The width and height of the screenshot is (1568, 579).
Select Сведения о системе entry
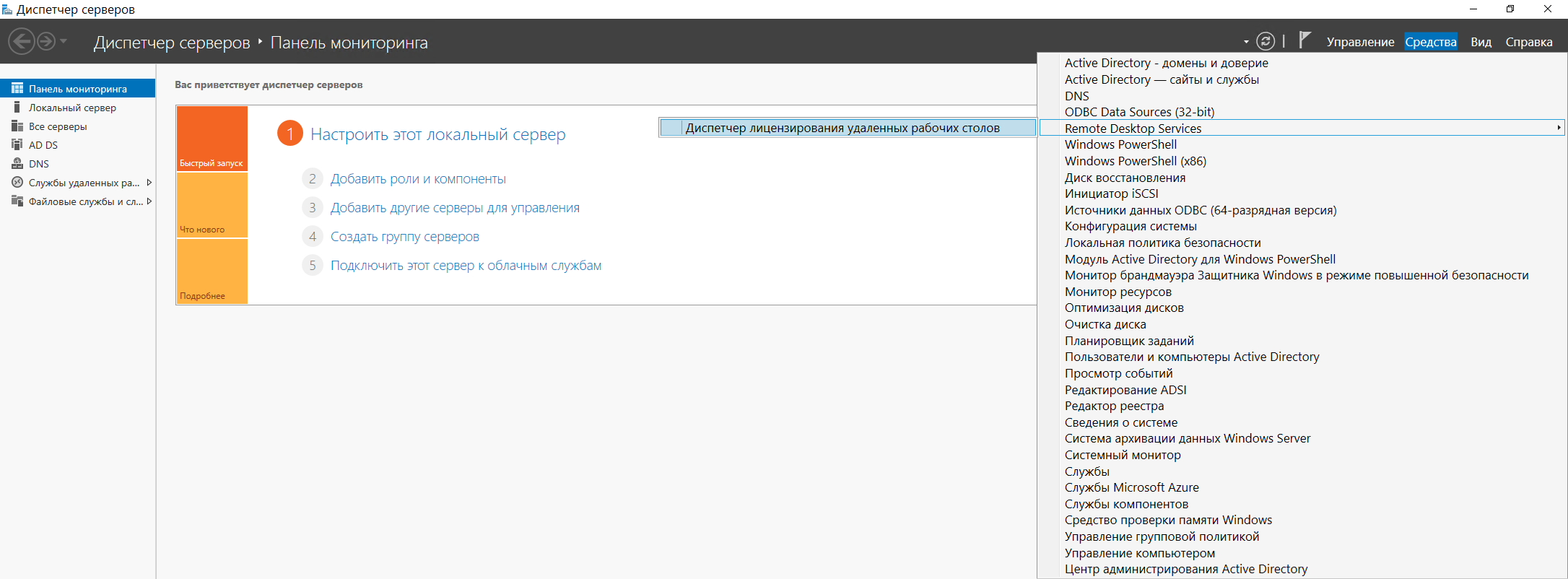[x=1120, y=422]
